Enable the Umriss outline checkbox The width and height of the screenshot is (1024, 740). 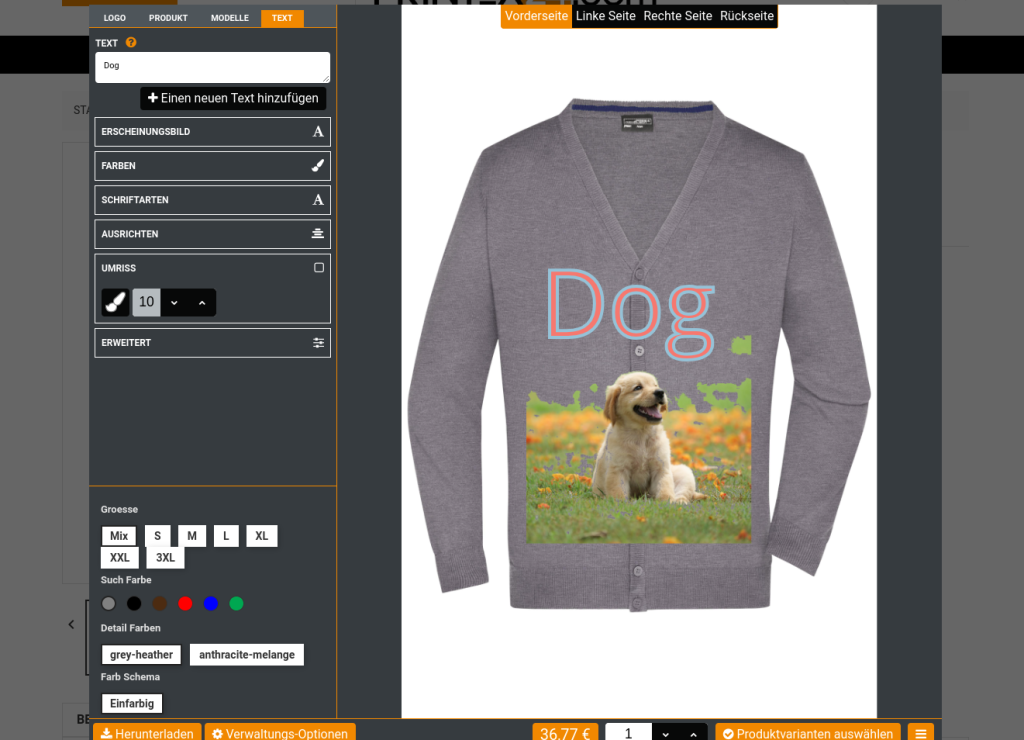pyautogui.click(x=319, y=268)
